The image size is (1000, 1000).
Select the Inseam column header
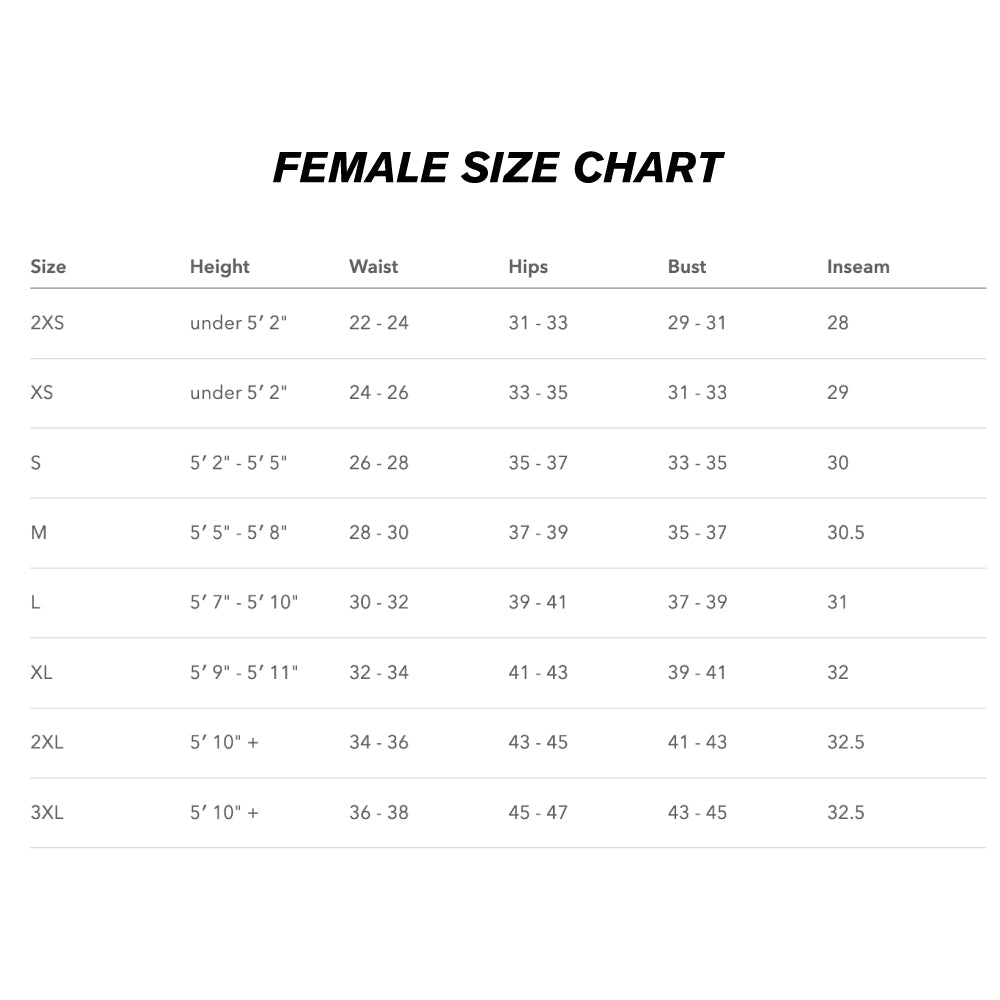click(x=858, y=267)
